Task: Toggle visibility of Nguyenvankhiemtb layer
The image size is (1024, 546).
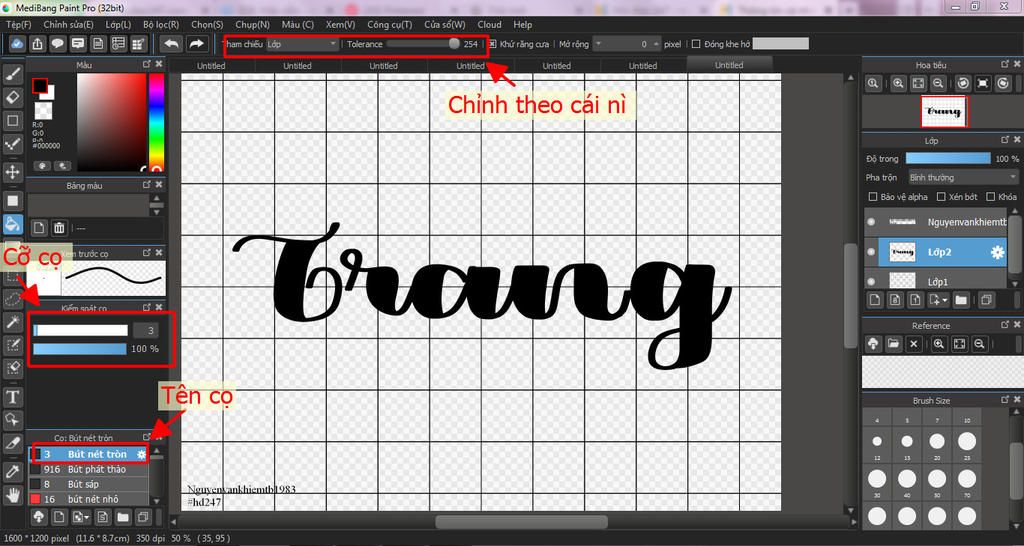Action: 871,222
